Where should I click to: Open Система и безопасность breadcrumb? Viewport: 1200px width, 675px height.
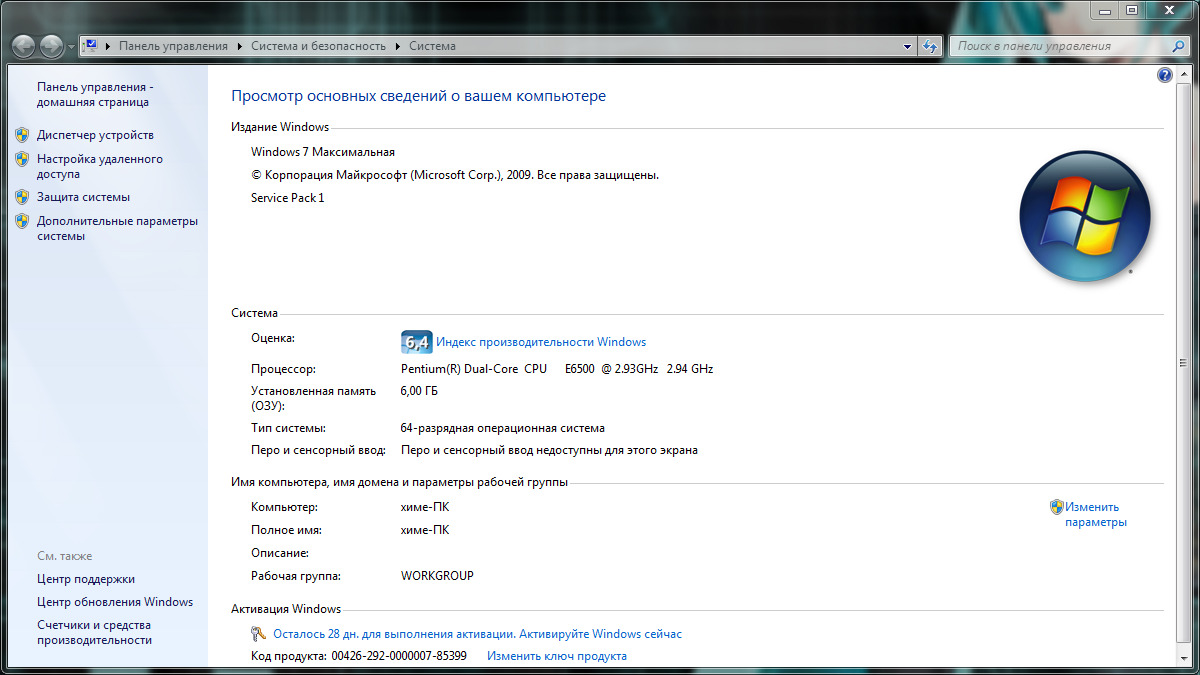pyautogui.click(x=319, y=46)
